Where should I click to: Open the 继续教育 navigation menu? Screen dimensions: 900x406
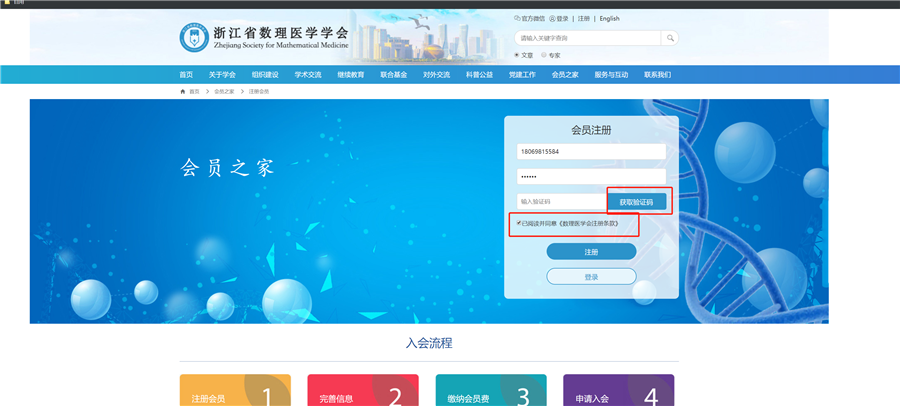click(351, 75)
